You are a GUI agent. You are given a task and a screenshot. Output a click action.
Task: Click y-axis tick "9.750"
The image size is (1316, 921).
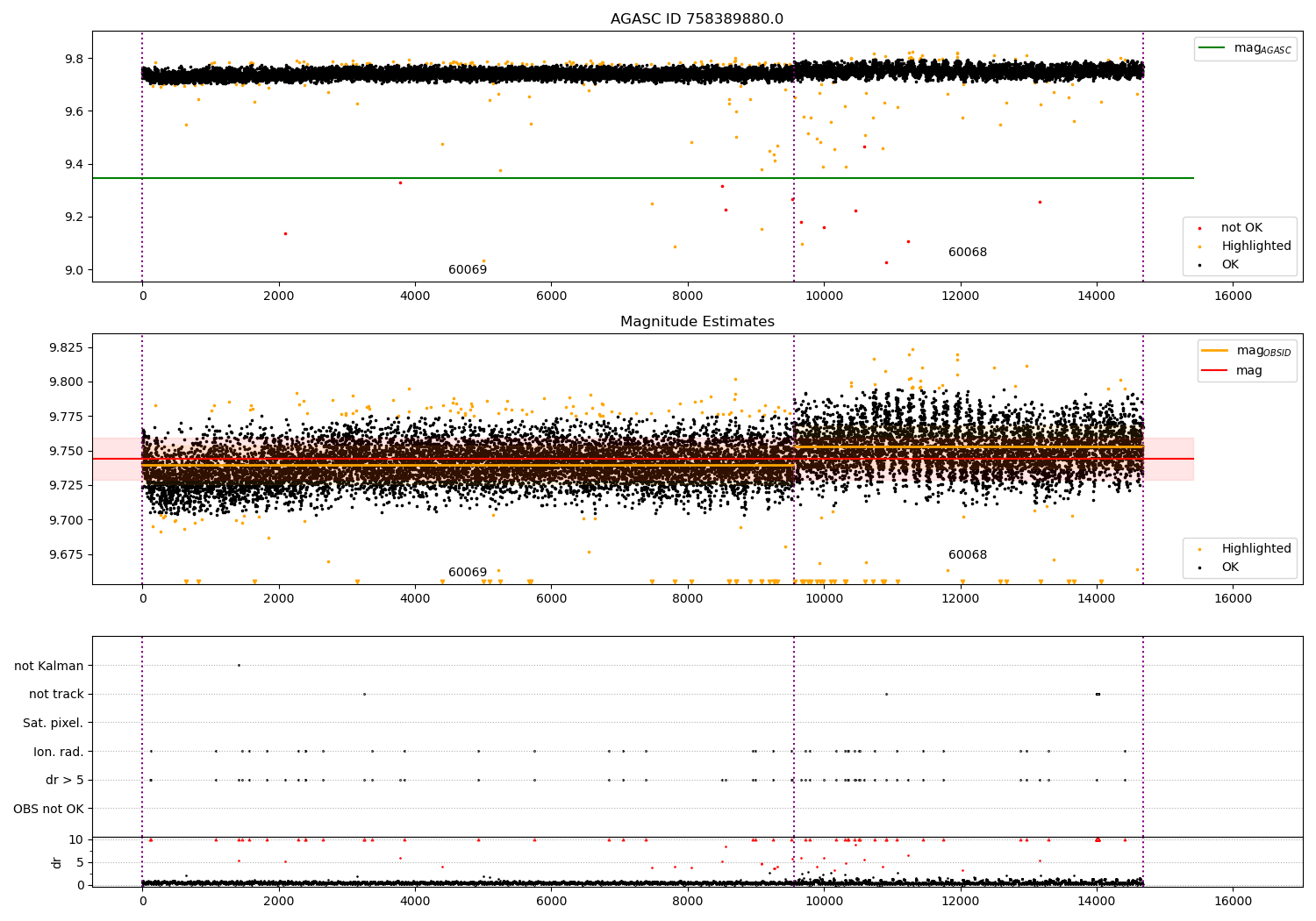[x=66, y=452]
